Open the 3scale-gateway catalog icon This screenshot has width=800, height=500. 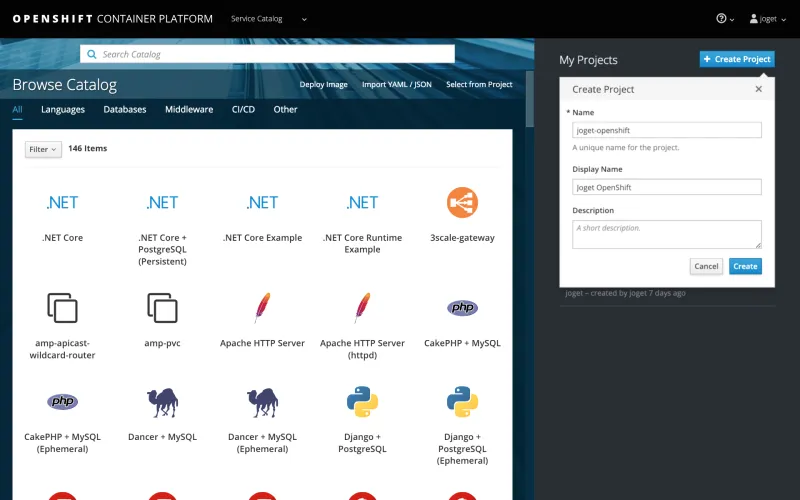[462, 203]
